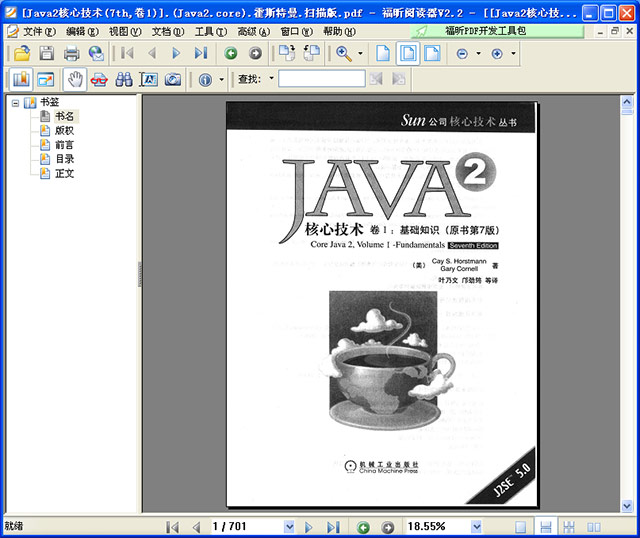Go to first page from status bar
This screenshot has width=640, height=538.
173,527
